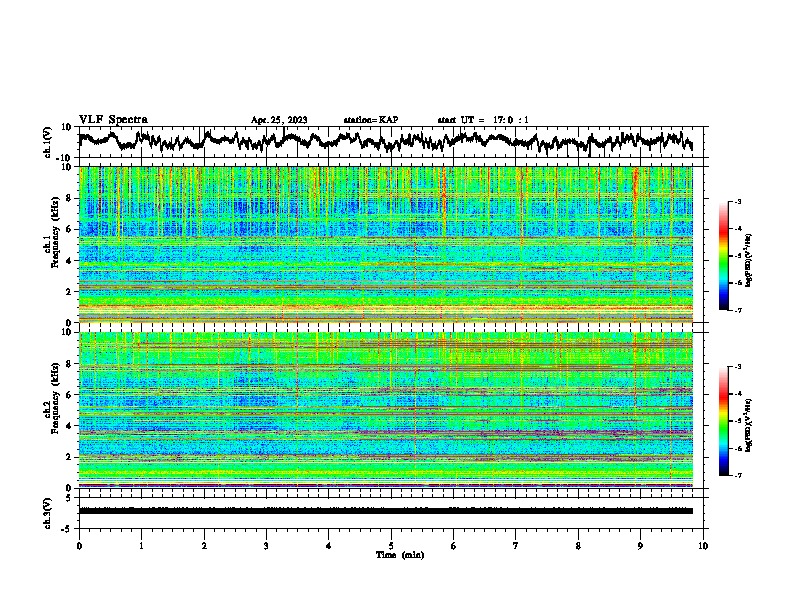Click the 'VLF Spectra' title text
The width and height of the screenshot is (792, 612).
[x=113, y=120]
